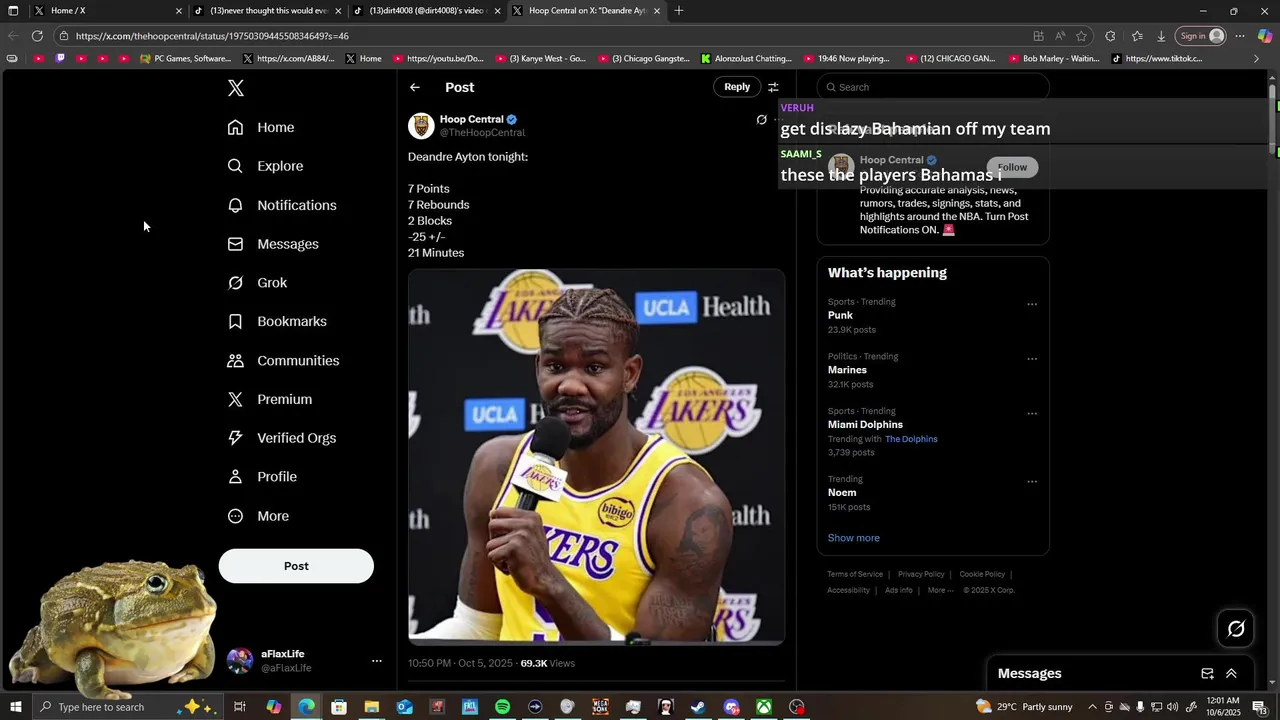Viewport: 1280px width, 720px height.
Task: Open Miami Dolphins trend
Action: pos(865,425)
